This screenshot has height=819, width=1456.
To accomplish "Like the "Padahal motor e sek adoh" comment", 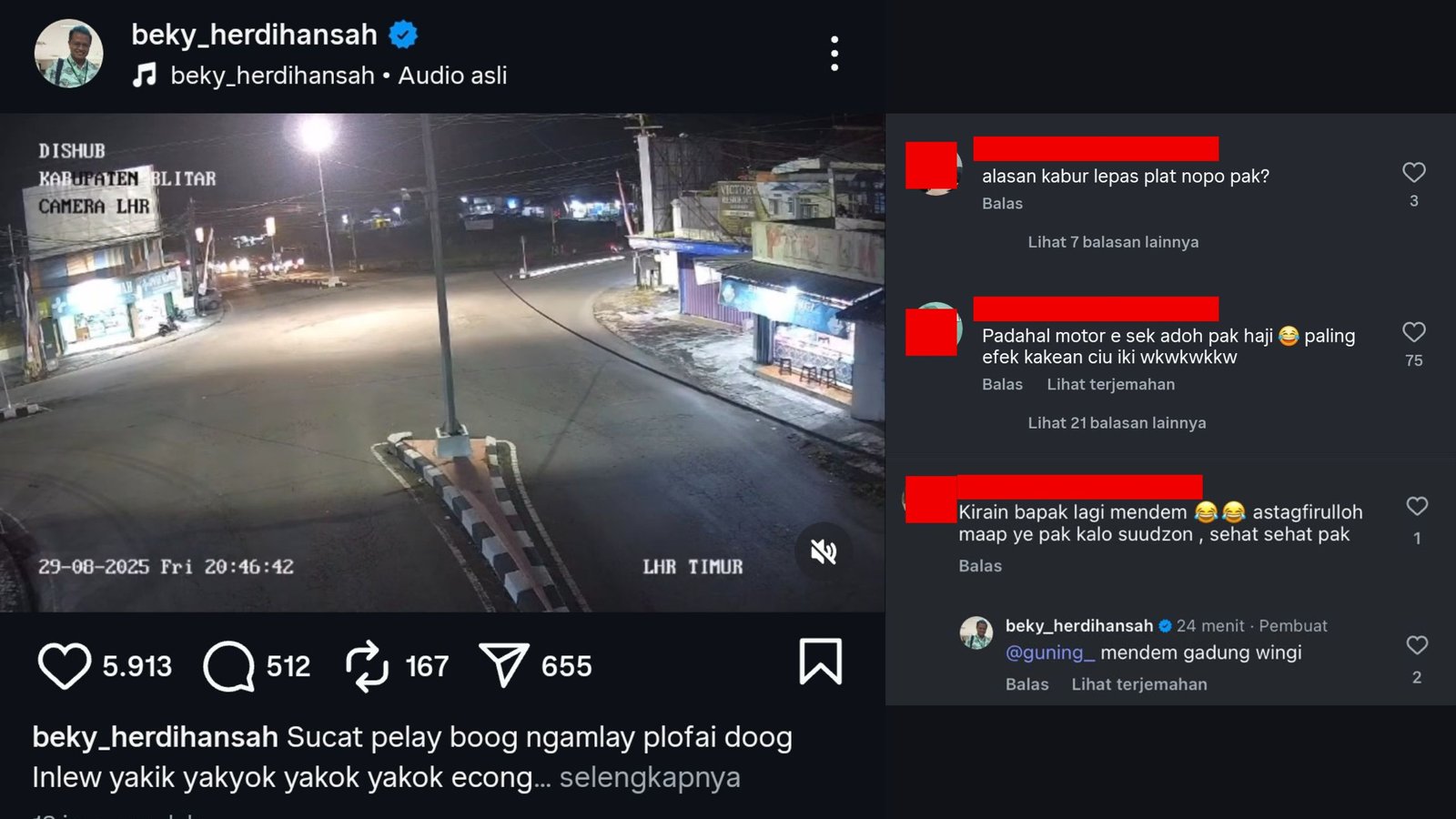I will [1413, 332].
